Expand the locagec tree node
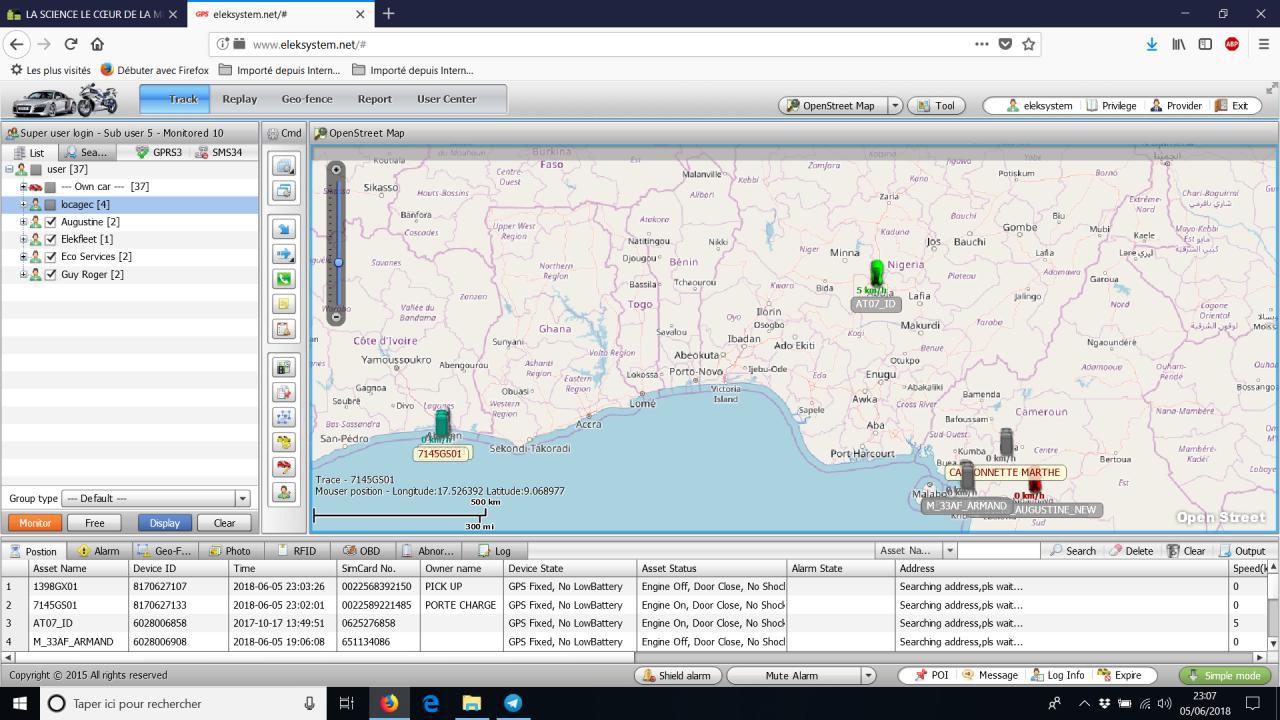Screen dimensions: 1280x720 [23, 205]
